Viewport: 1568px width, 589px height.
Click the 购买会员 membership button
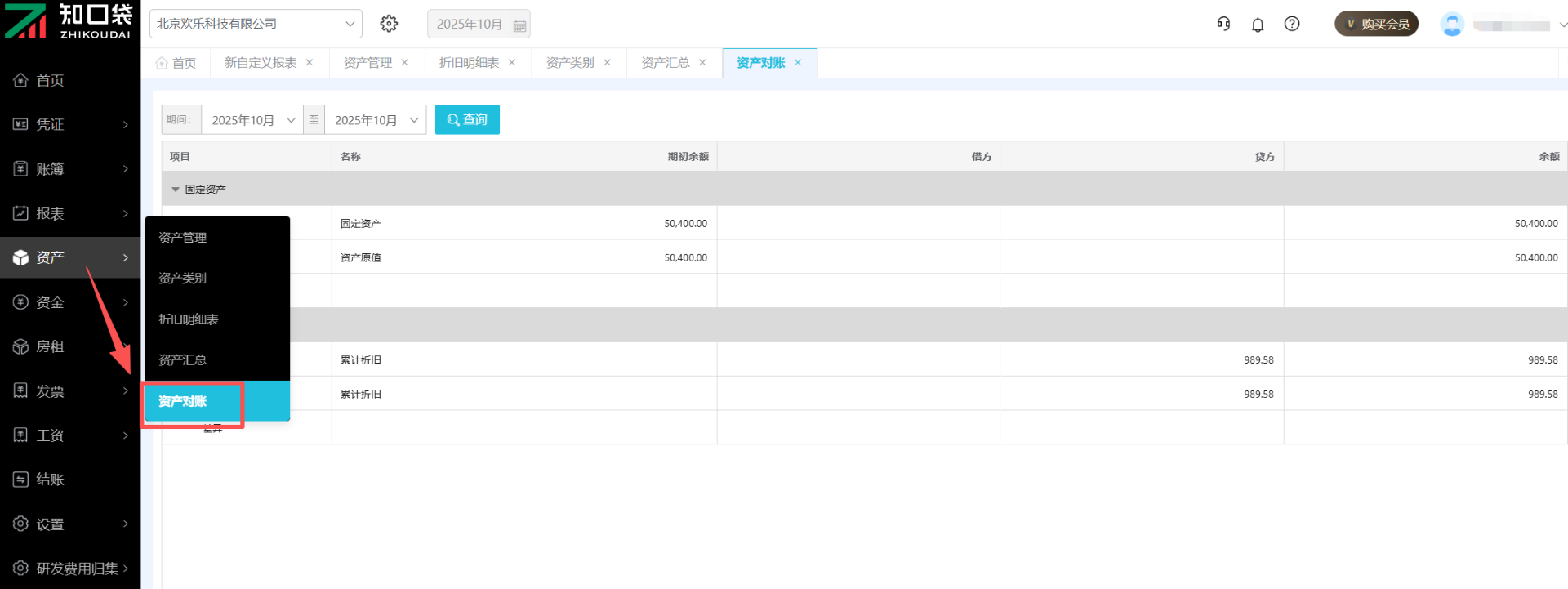tap(1376, 24)
